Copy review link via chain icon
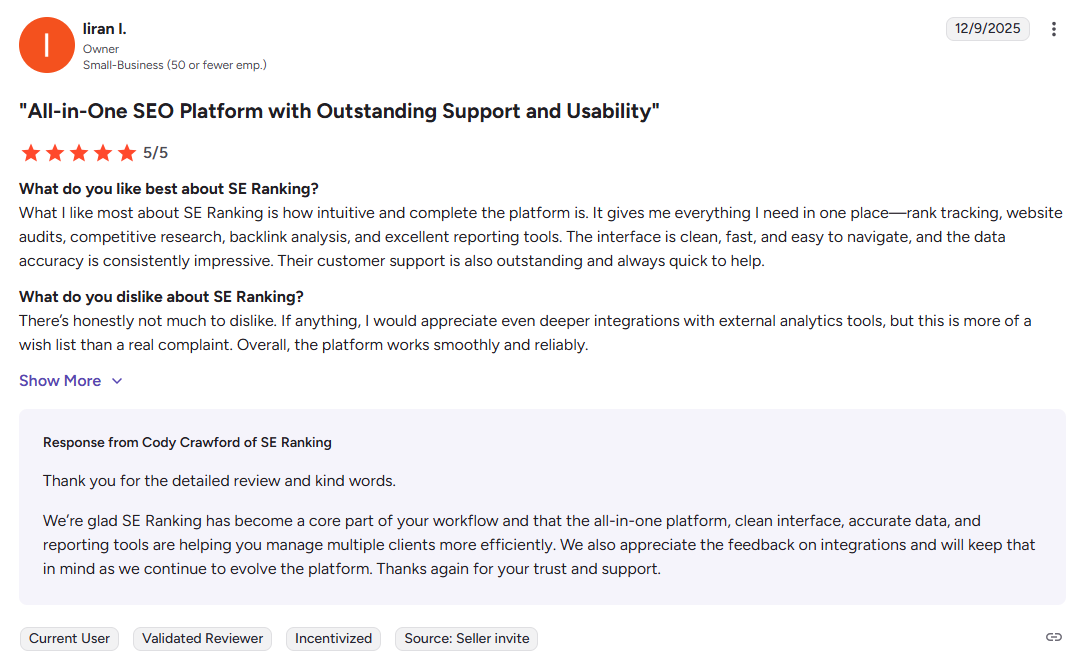 (1053, 637)
